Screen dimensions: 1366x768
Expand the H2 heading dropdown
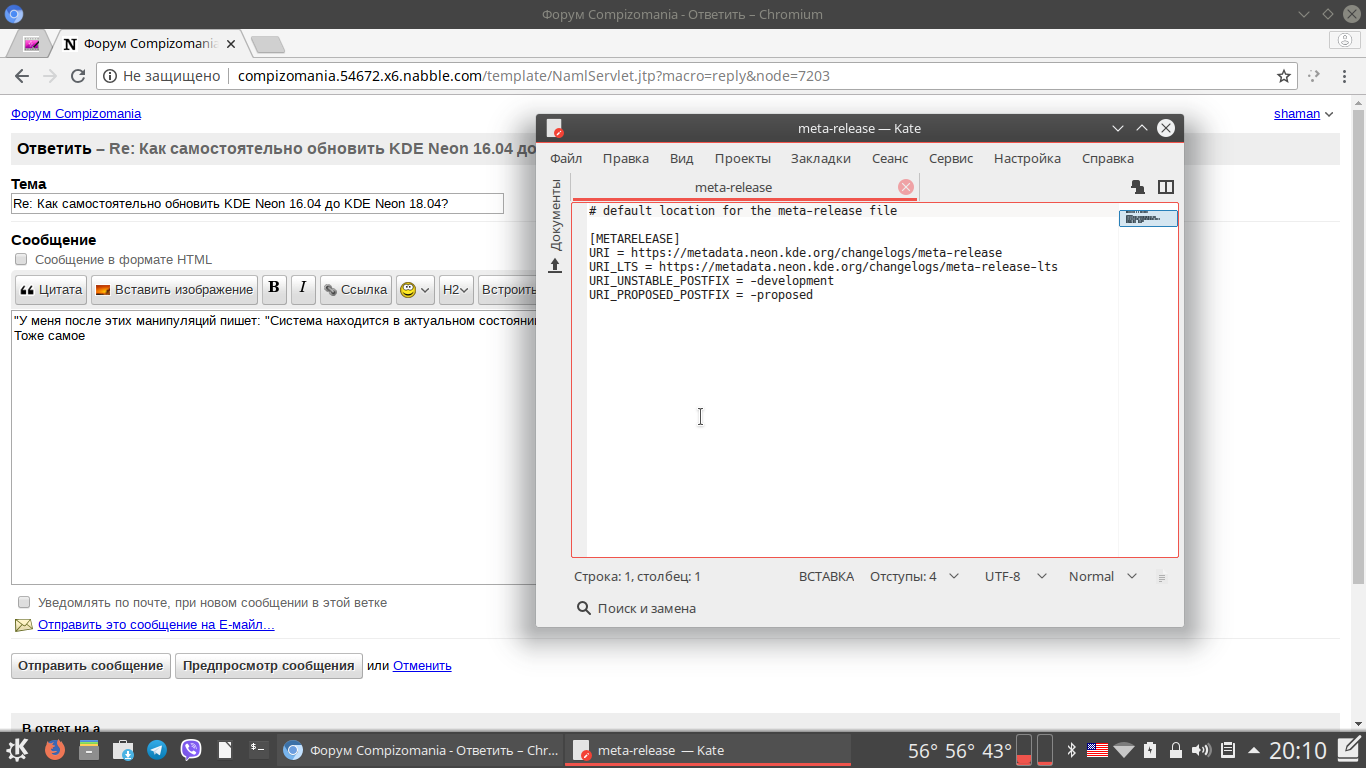coord(456,290)
